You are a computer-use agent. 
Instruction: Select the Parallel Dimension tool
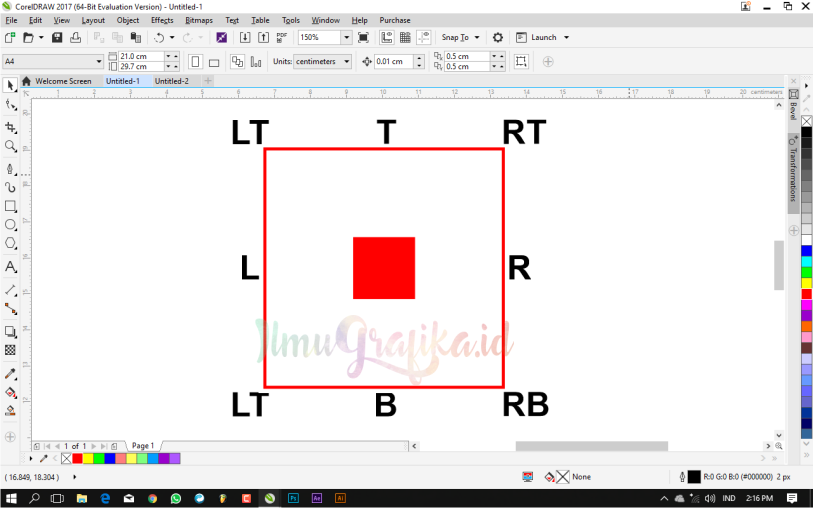10,290
